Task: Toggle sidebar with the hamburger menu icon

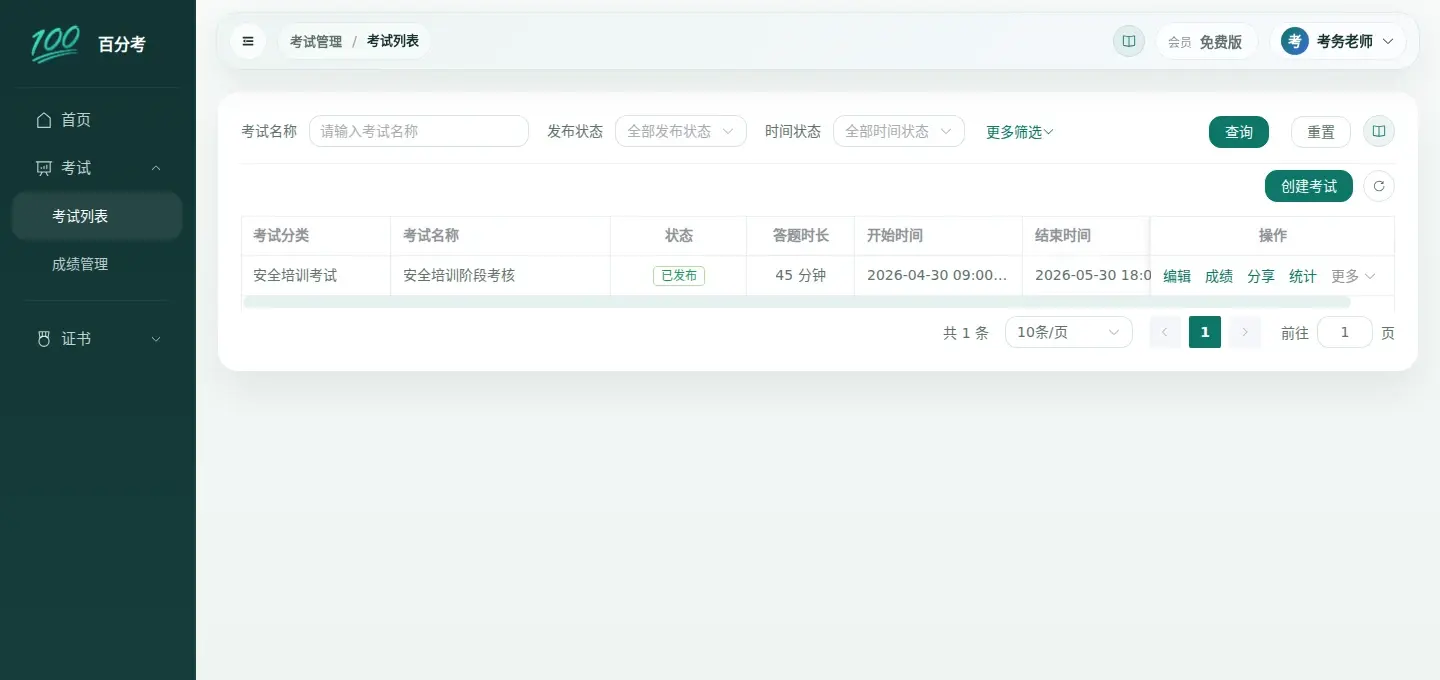Action: [248, 41]
